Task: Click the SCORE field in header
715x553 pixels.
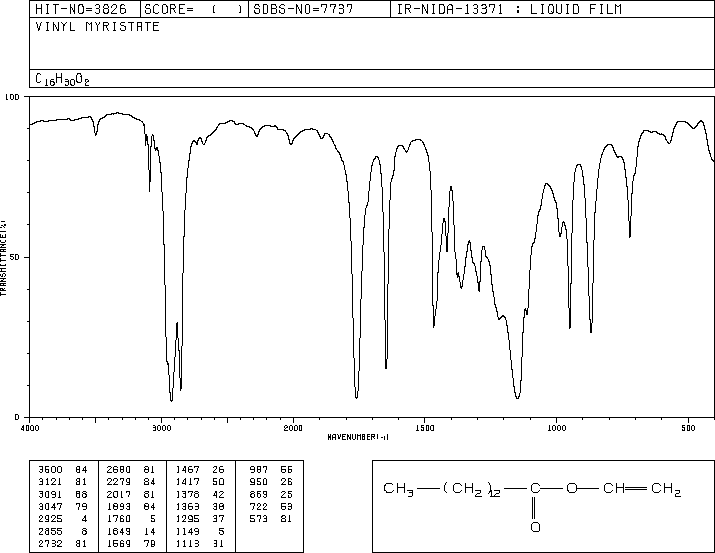Action: coord(193,9)
